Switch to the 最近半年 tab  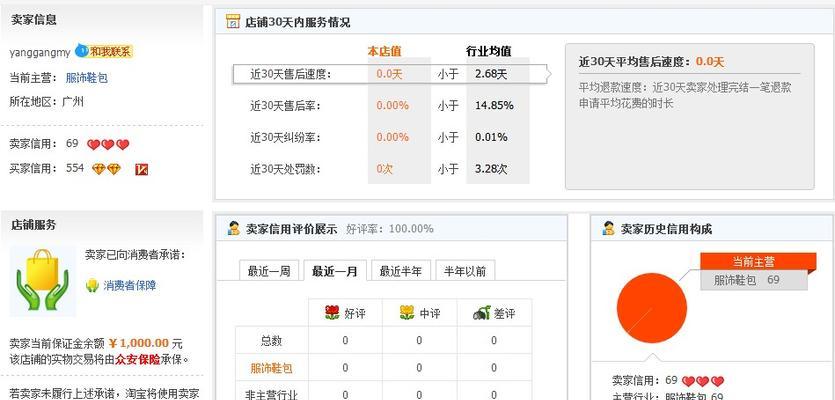click(400, 271)
